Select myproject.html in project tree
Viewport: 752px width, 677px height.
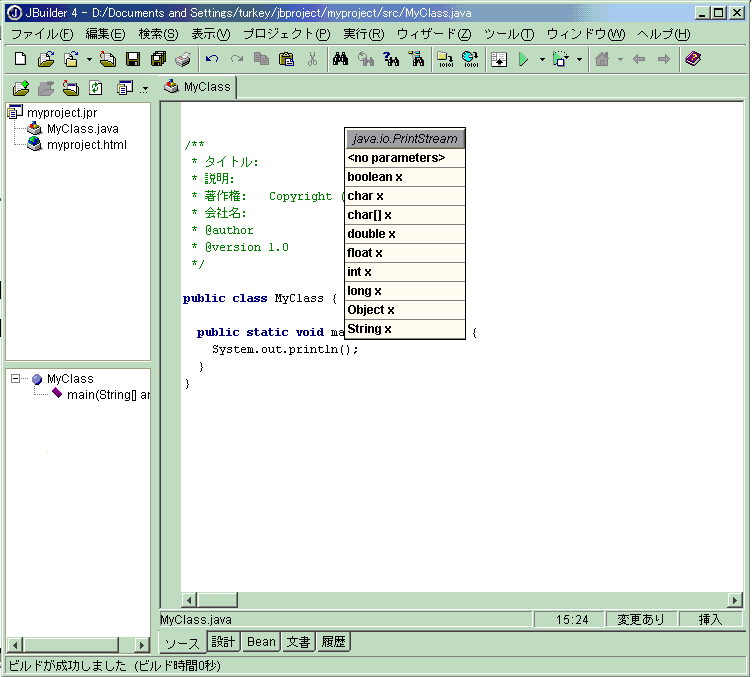click(x=86, y=145)
